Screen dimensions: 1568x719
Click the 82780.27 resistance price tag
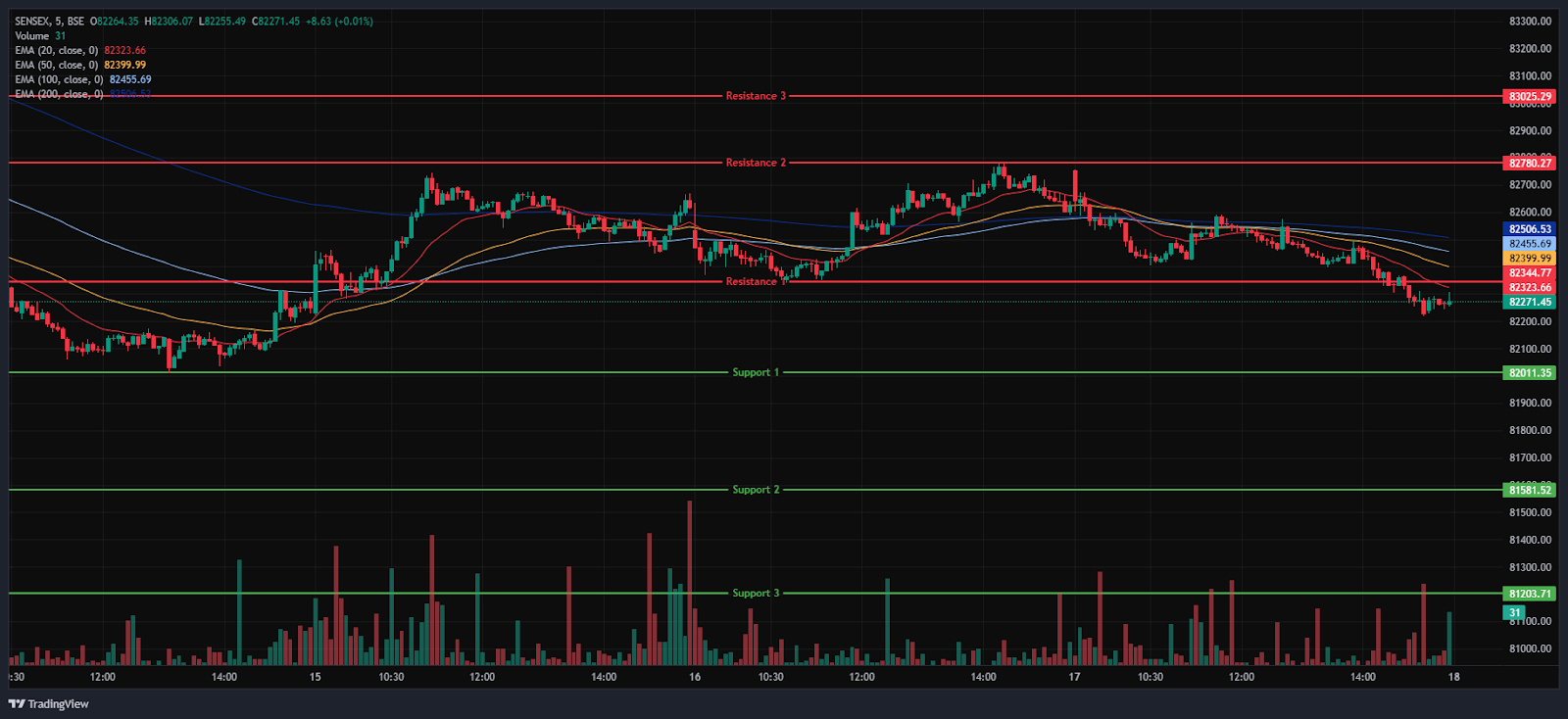point(1529,164)
